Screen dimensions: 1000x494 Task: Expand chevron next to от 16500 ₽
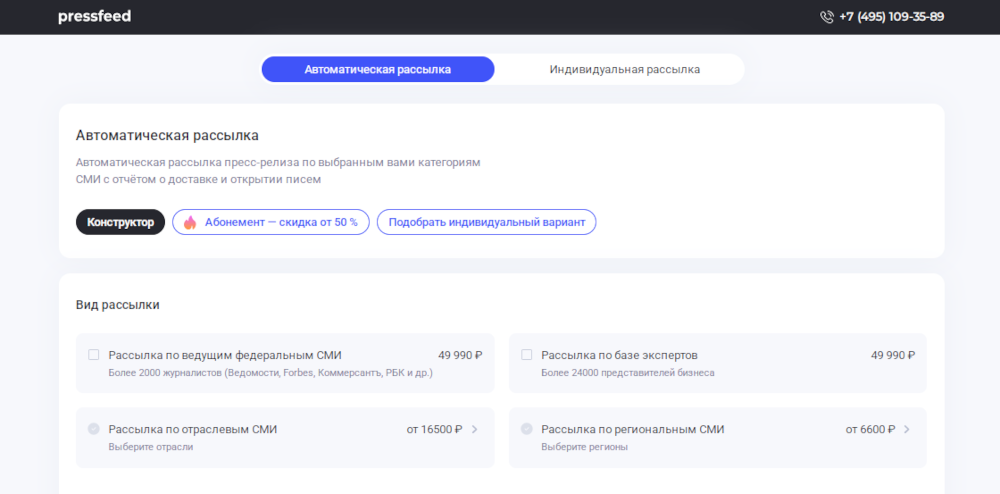coord(474,430)
